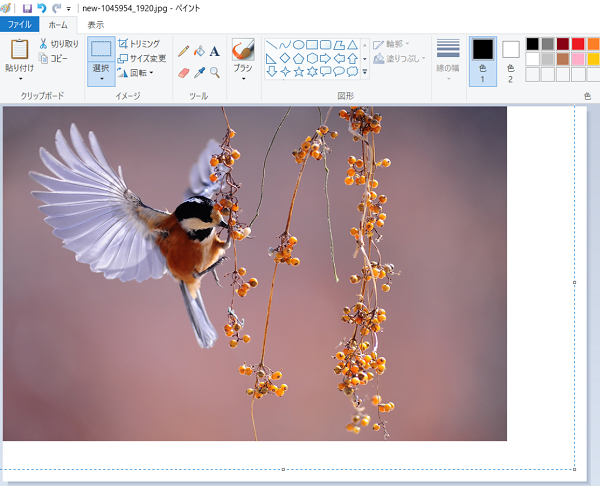Open the File (ファイル) menu
The image size is (600, 486).
click(20, 24)
